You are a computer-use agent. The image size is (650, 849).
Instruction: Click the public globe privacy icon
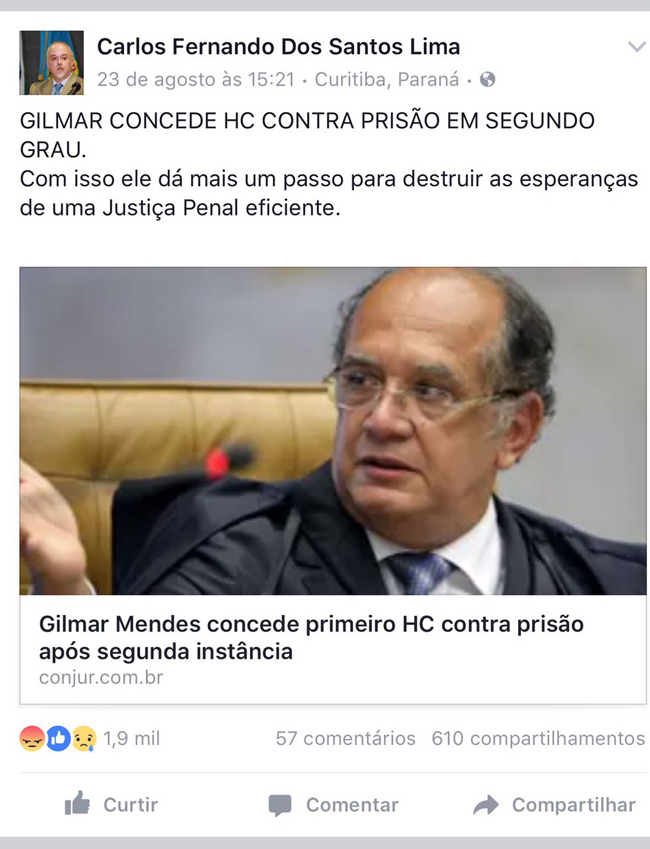(488, 80)
